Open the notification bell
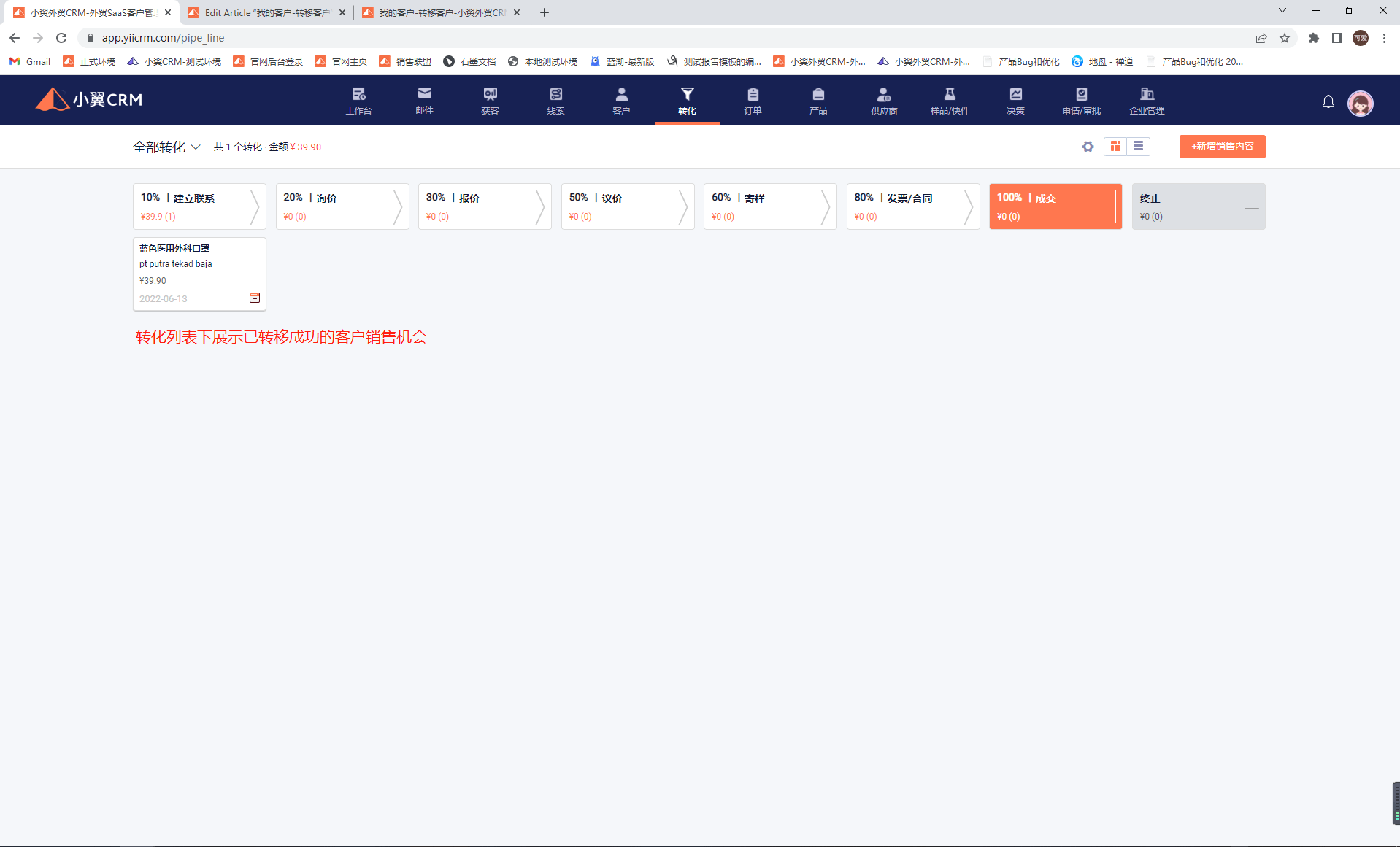 point(1328,102)
